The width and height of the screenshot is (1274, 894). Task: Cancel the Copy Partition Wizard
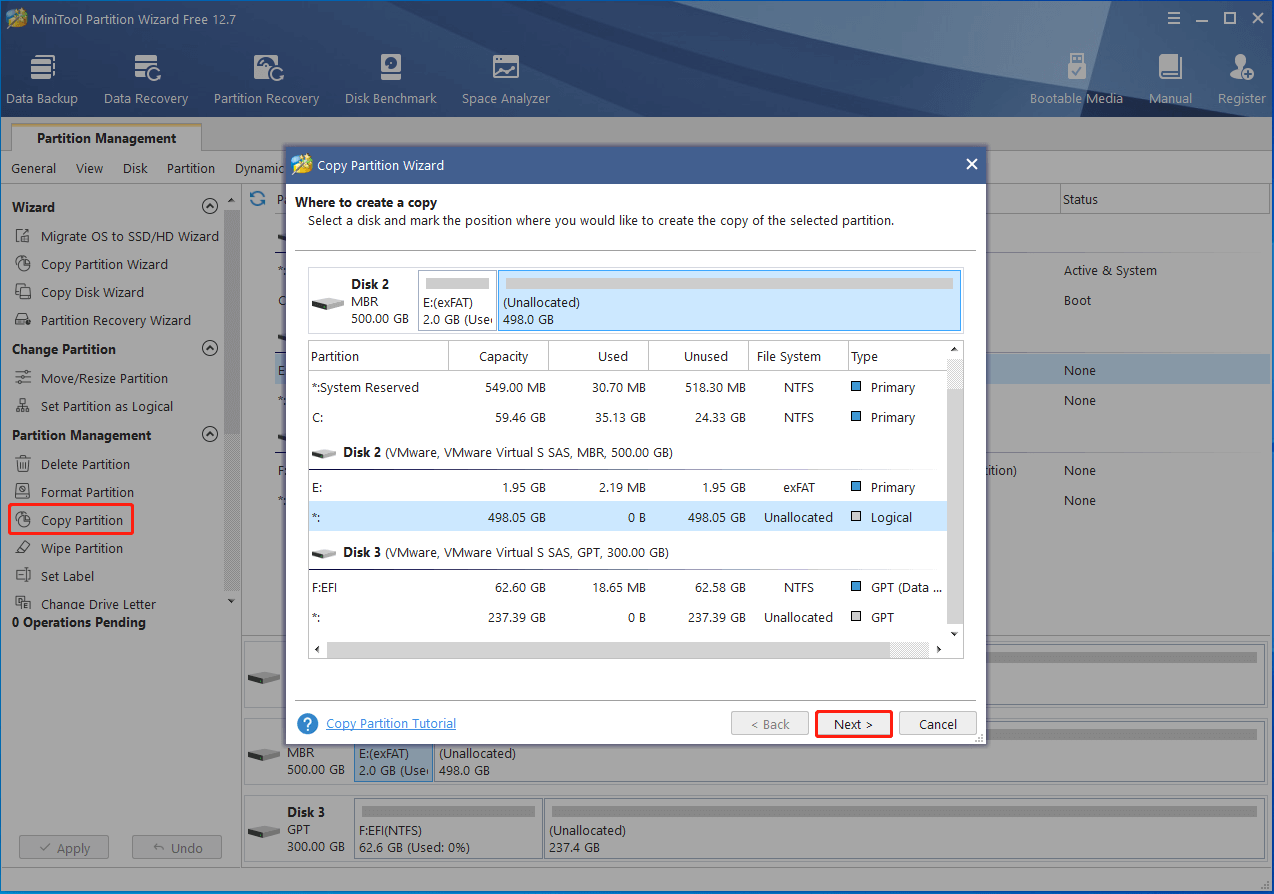point(938,724)
